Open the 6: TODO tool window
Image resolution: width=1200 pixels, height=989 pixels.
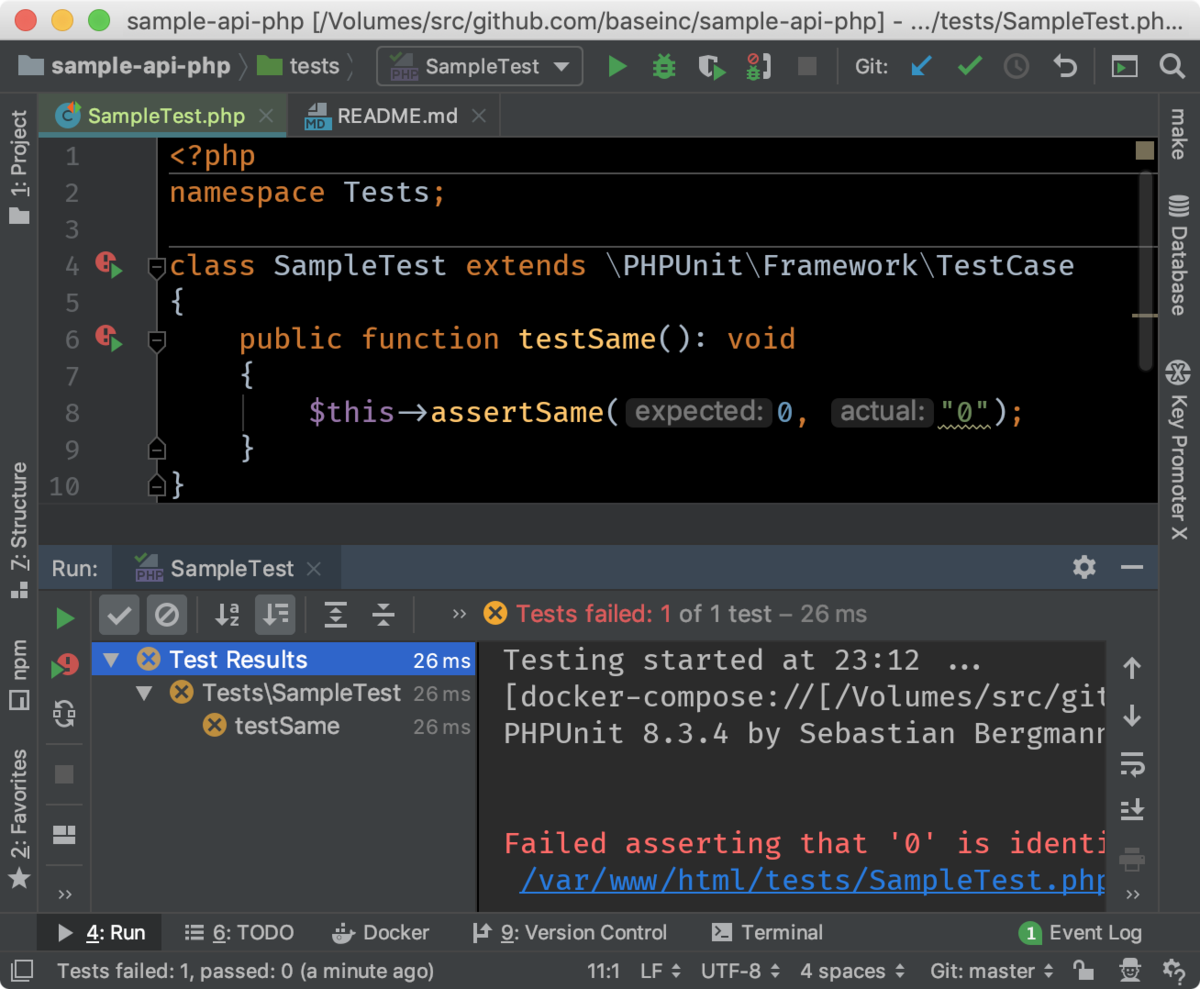[x=240, y=933]
